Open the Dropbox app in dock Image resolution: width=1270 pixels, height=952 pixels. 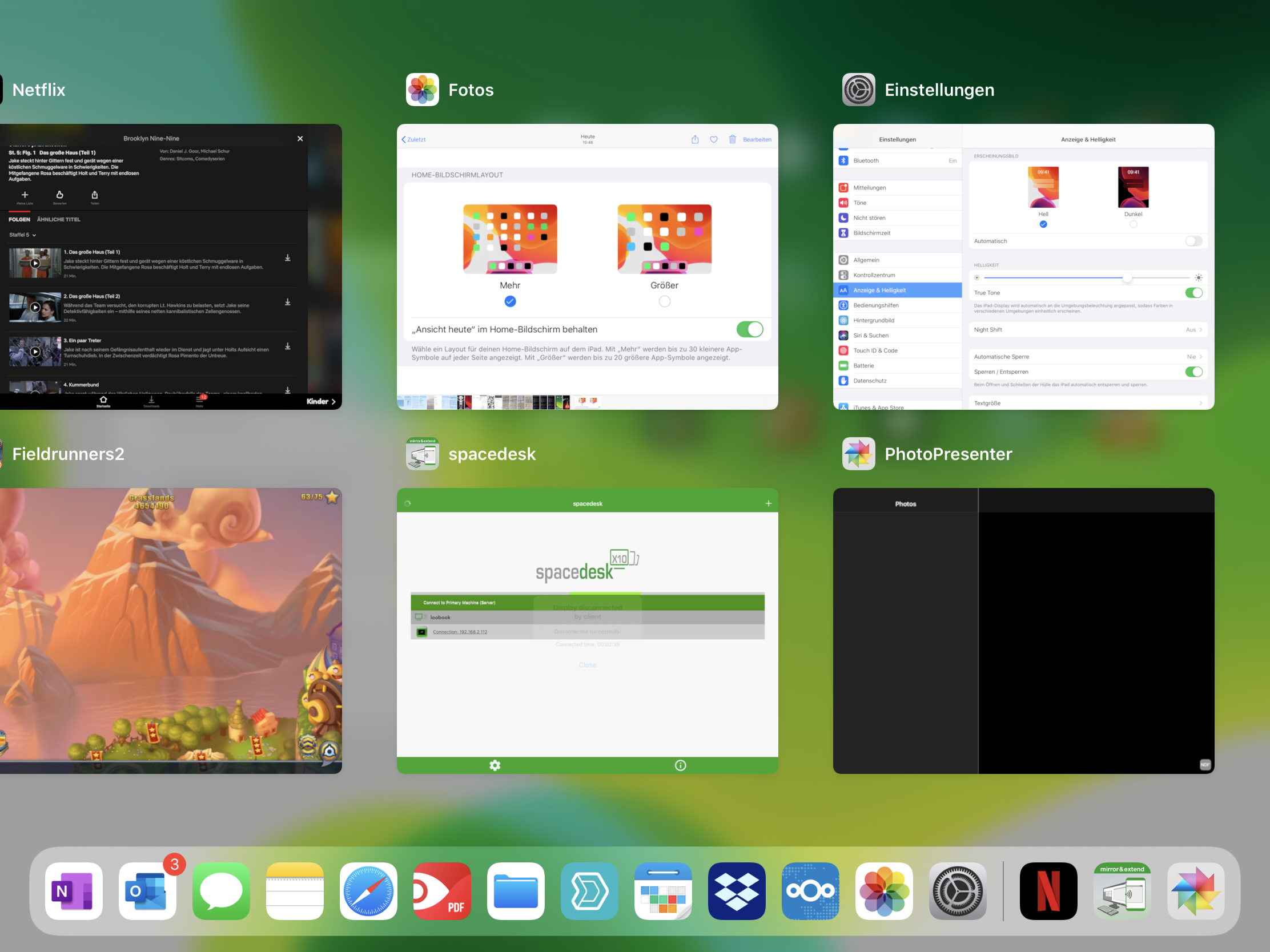click(x=737, y=890)
